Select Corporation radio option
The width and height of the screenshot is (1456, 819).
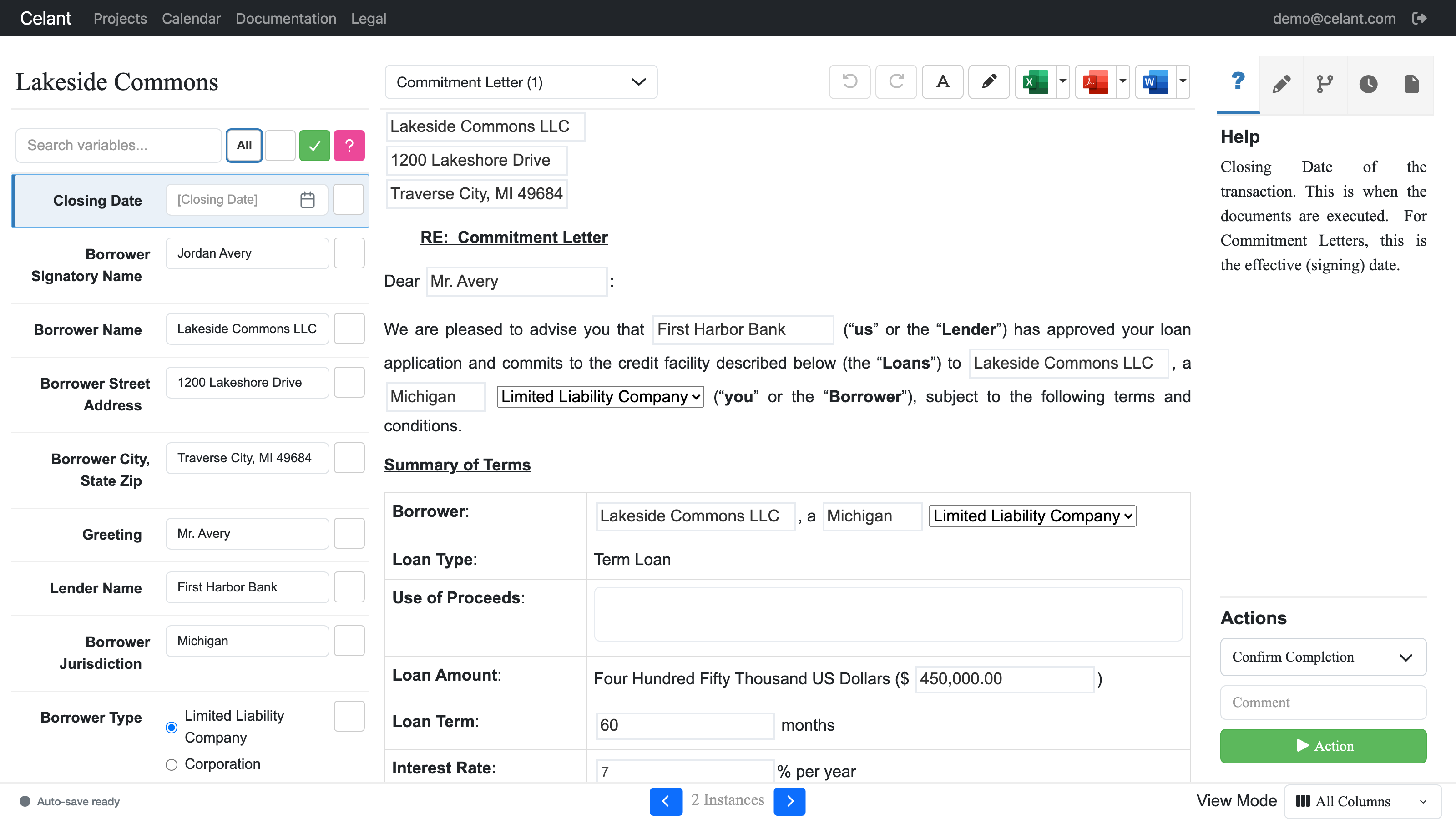(171, 764)
